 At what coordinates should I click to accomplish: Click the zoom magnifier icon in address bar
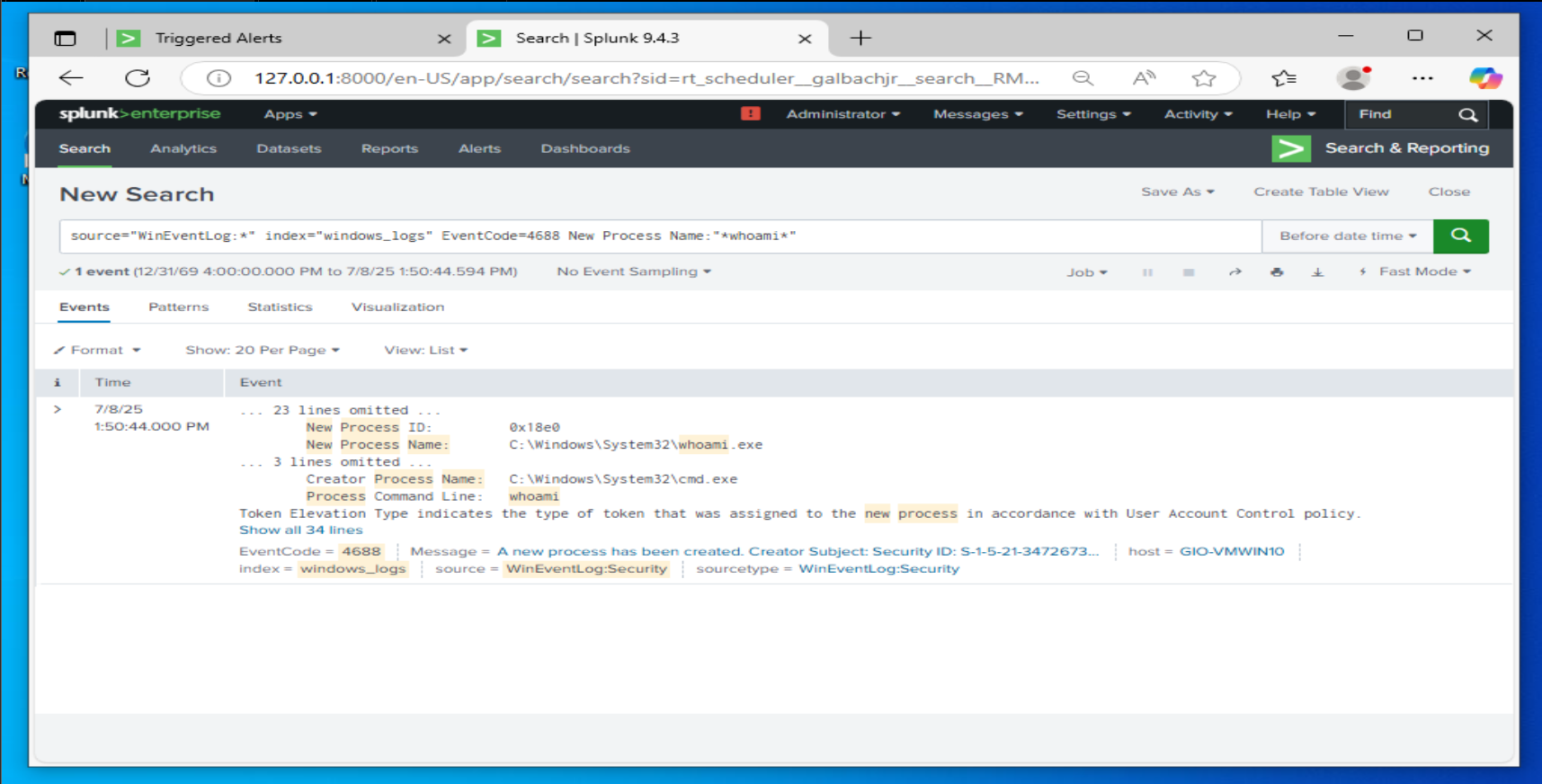[x=1083, y=78]
